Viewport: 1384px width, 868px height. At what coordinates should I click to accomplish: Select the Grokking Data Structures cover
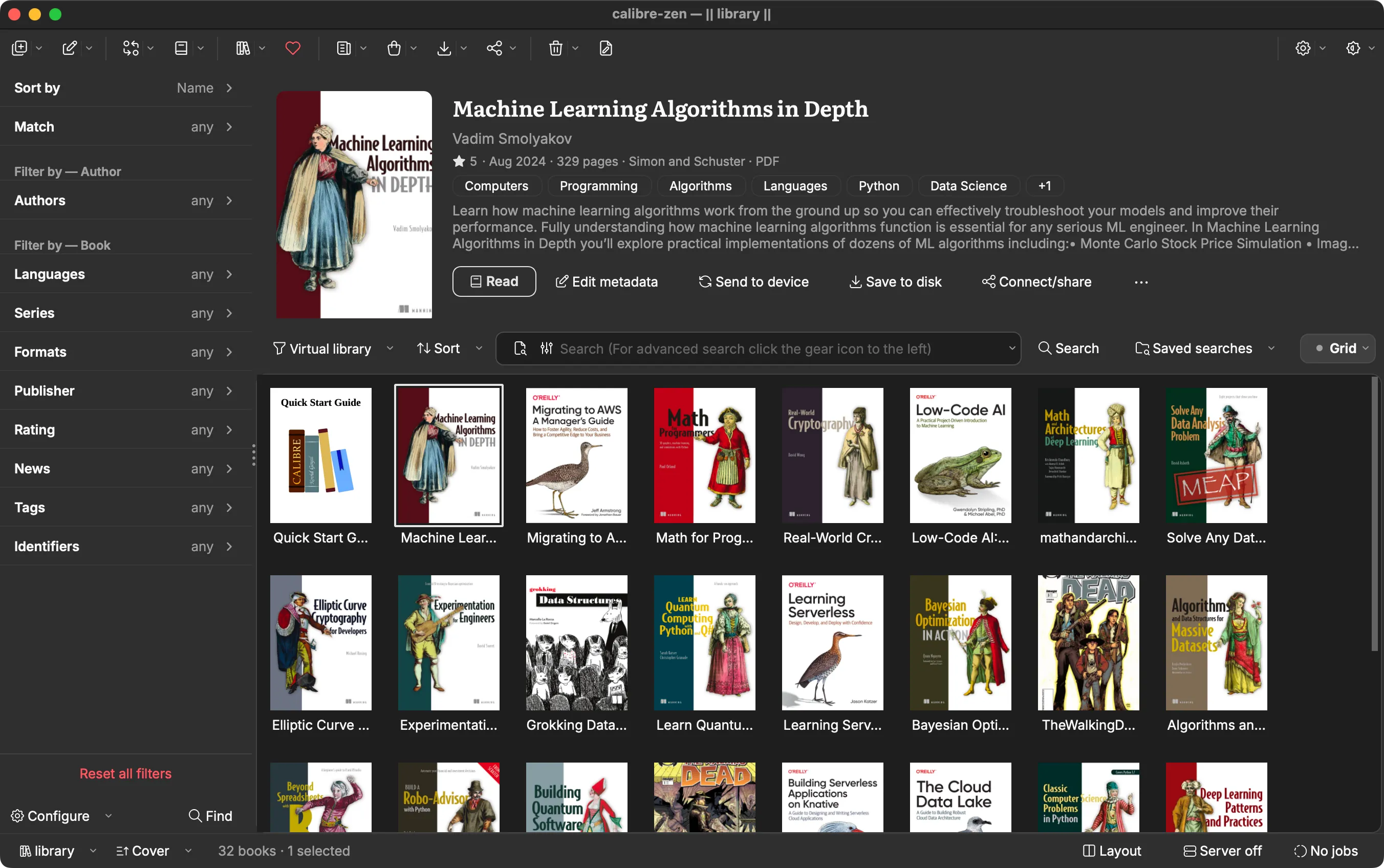[576, 642]
